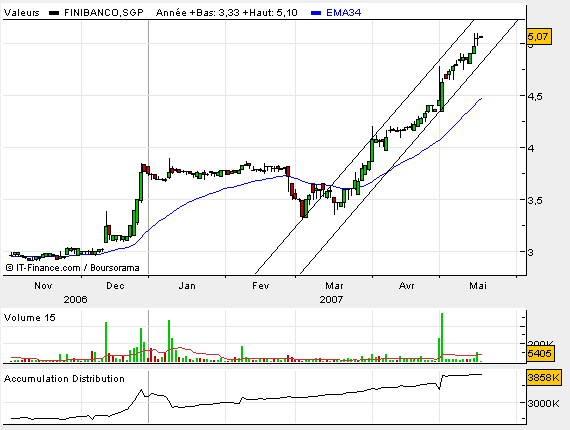
Task: Click the black FINIBANCO series legend marker
Action: pyautogui.click(x=54, y=13)
